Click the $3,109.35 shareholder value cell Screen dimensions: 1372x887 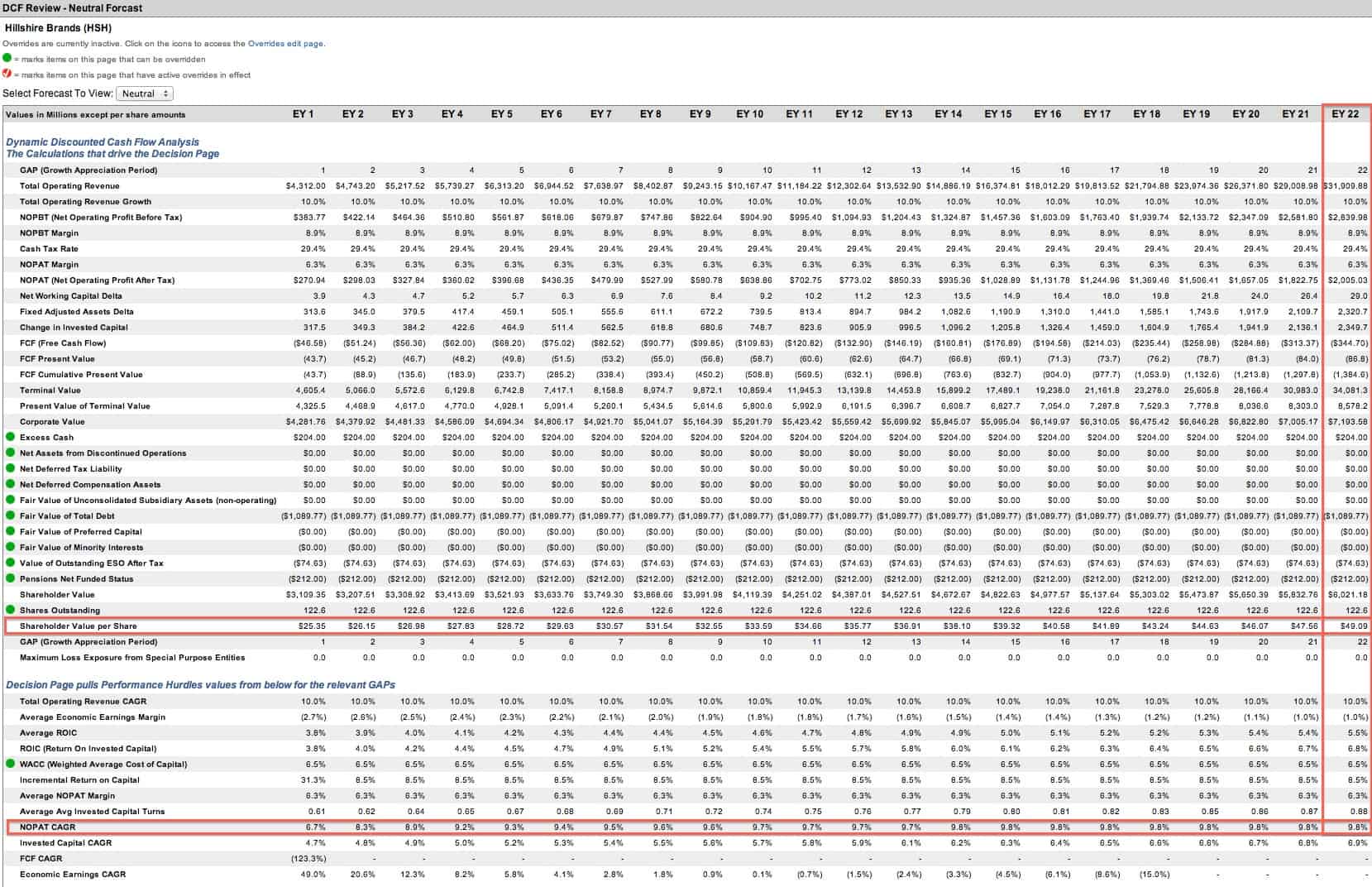click(x=306, y=594)
